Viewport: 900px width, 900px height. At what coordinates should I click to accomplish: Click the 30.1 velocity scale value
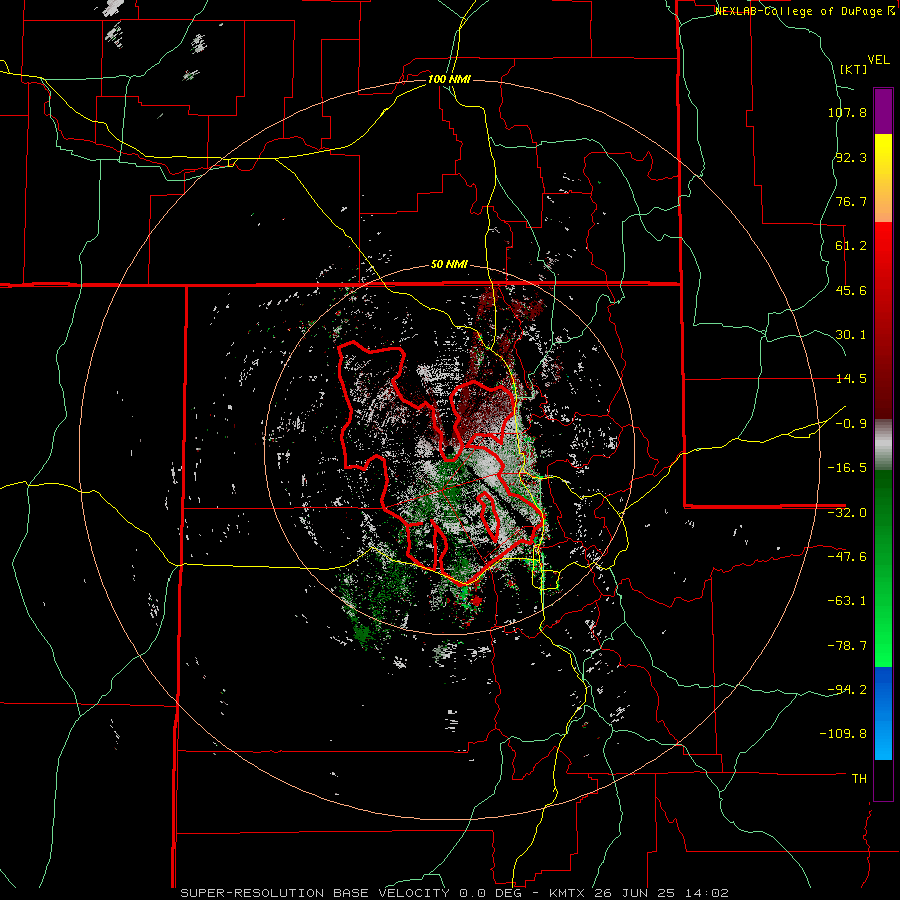point(851,335)
